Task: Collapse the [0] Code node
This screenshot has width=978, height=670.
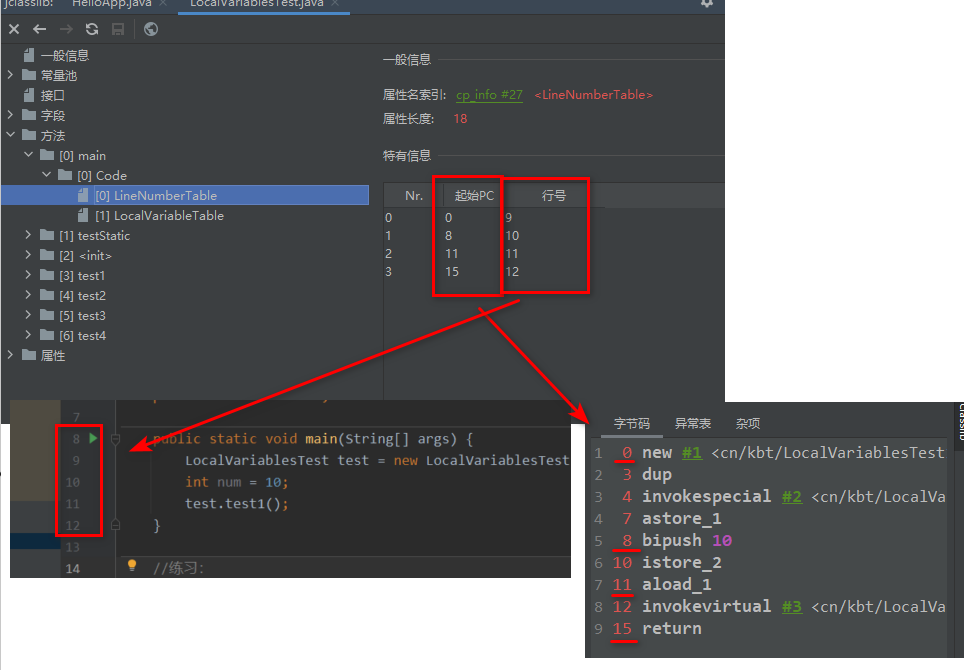Action: pos(46,175)
